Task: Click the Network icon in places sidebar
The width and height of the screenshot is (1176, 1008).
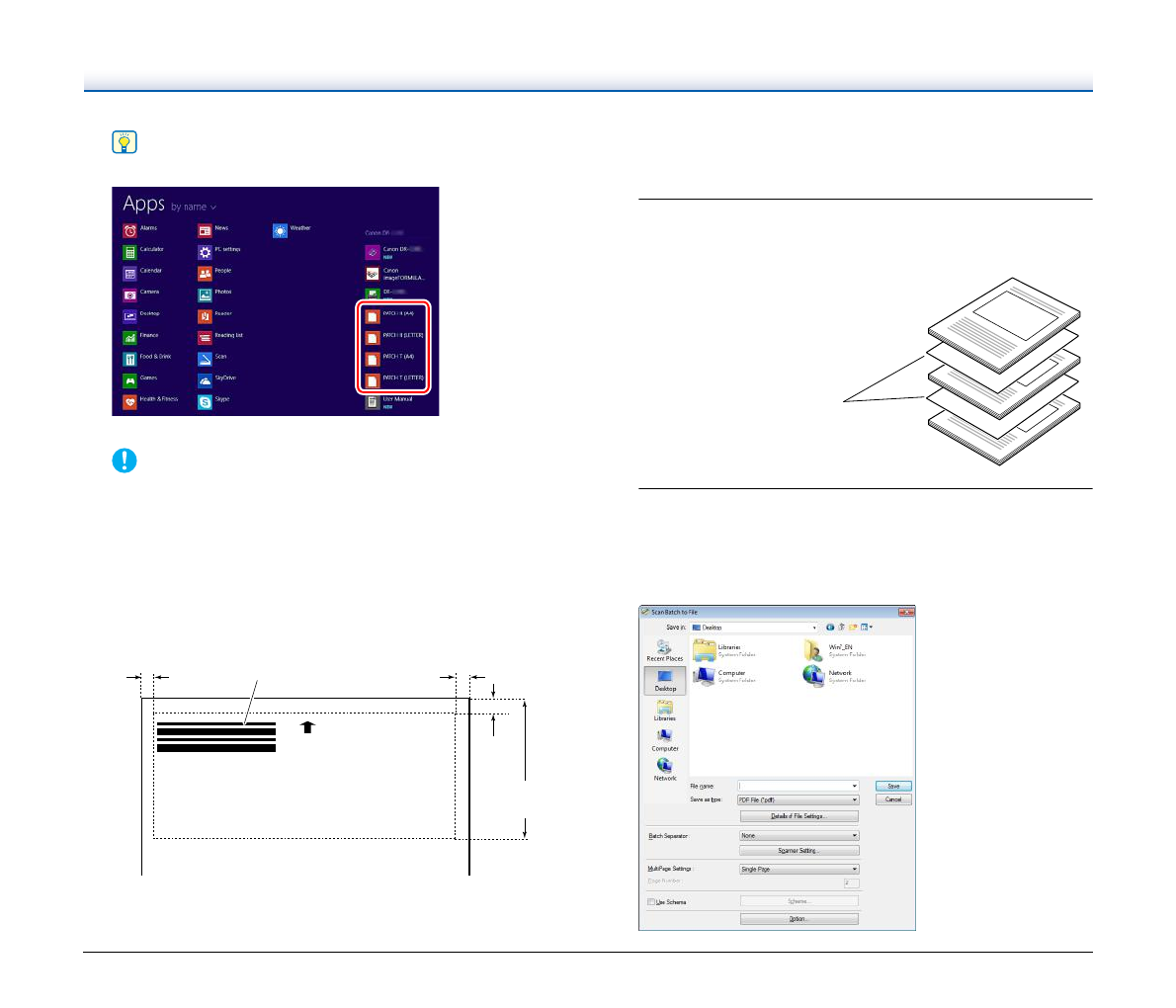Action: [664, 769]
